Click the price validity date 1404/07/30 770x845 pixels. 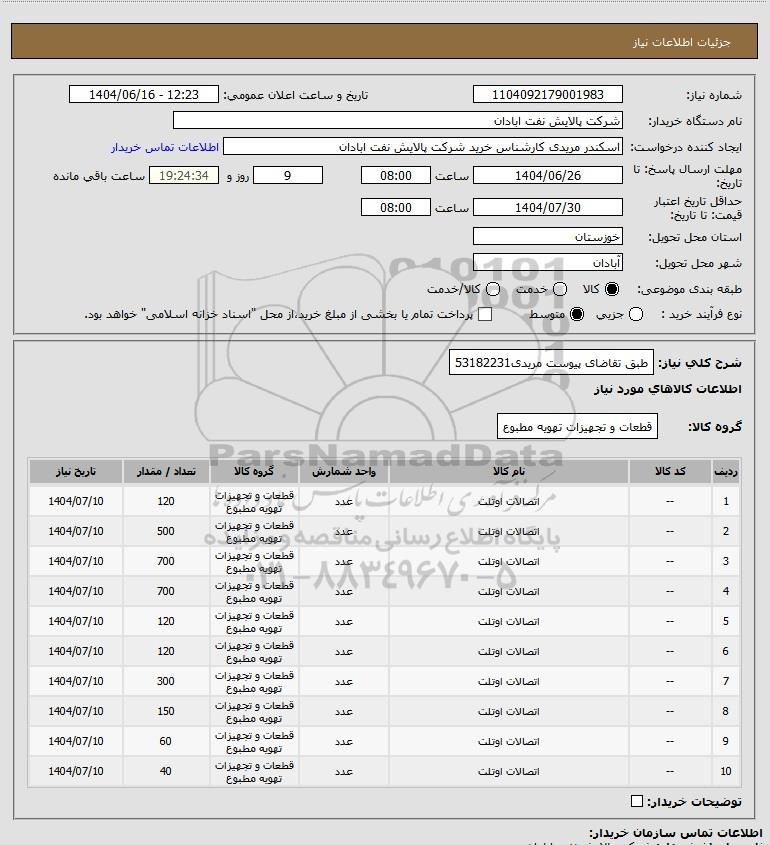547,207
